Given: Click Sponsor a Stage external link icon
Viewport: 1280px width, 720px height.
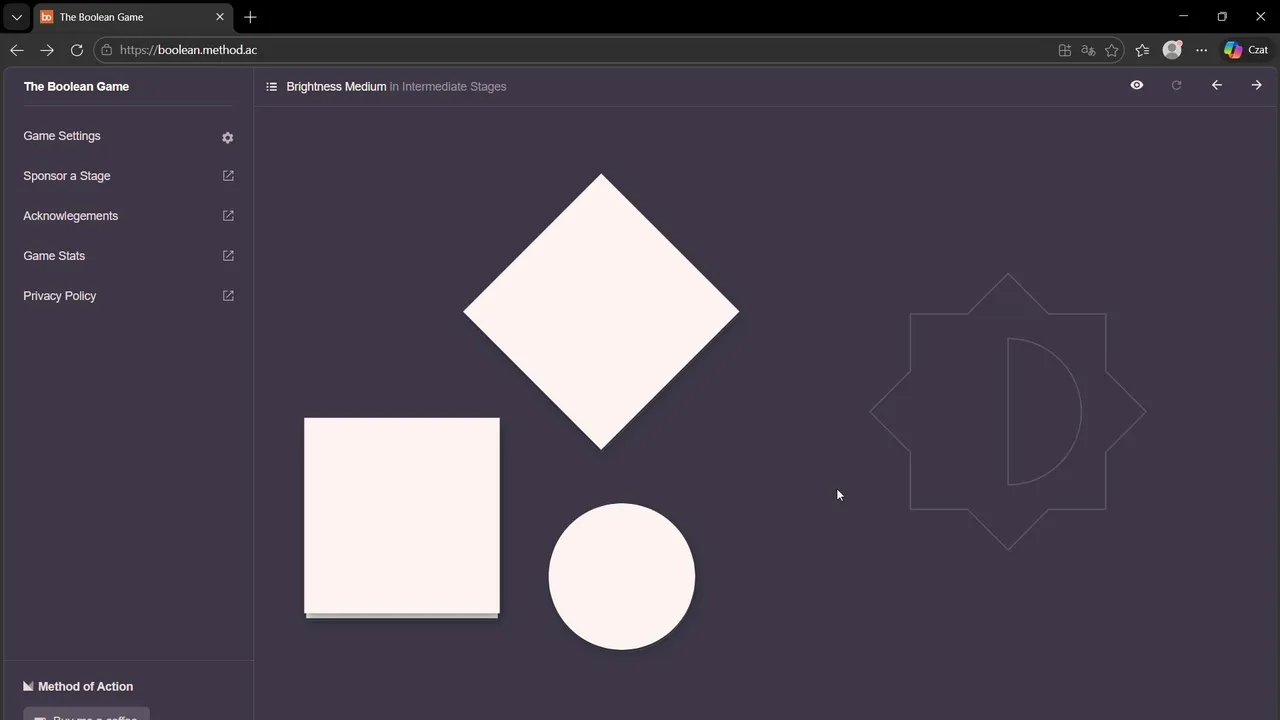Looking at the screenshot, I should coord(228,176).
